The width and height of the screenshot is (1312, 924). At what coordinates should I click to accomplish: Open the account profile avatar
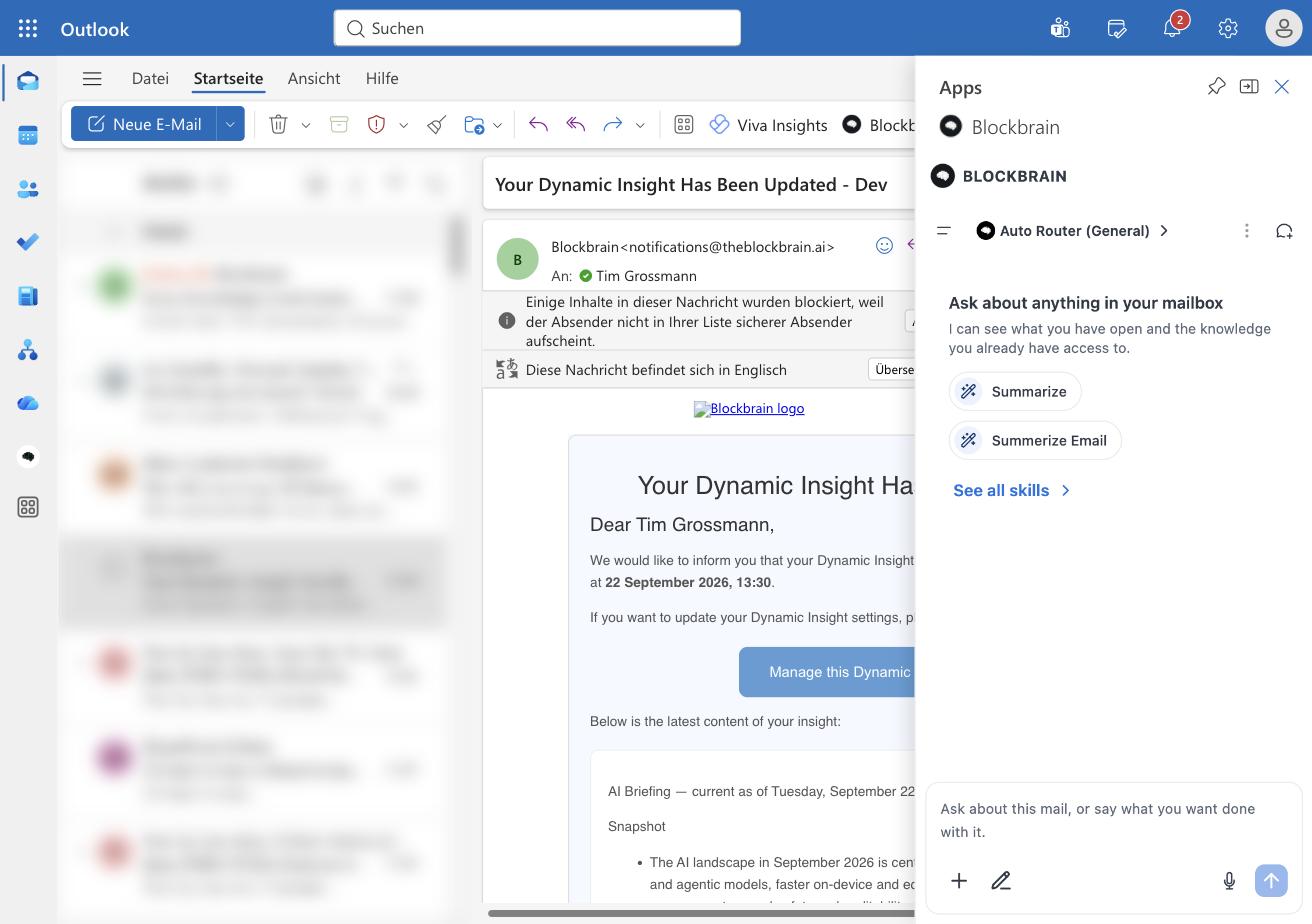click(1283, 28)
